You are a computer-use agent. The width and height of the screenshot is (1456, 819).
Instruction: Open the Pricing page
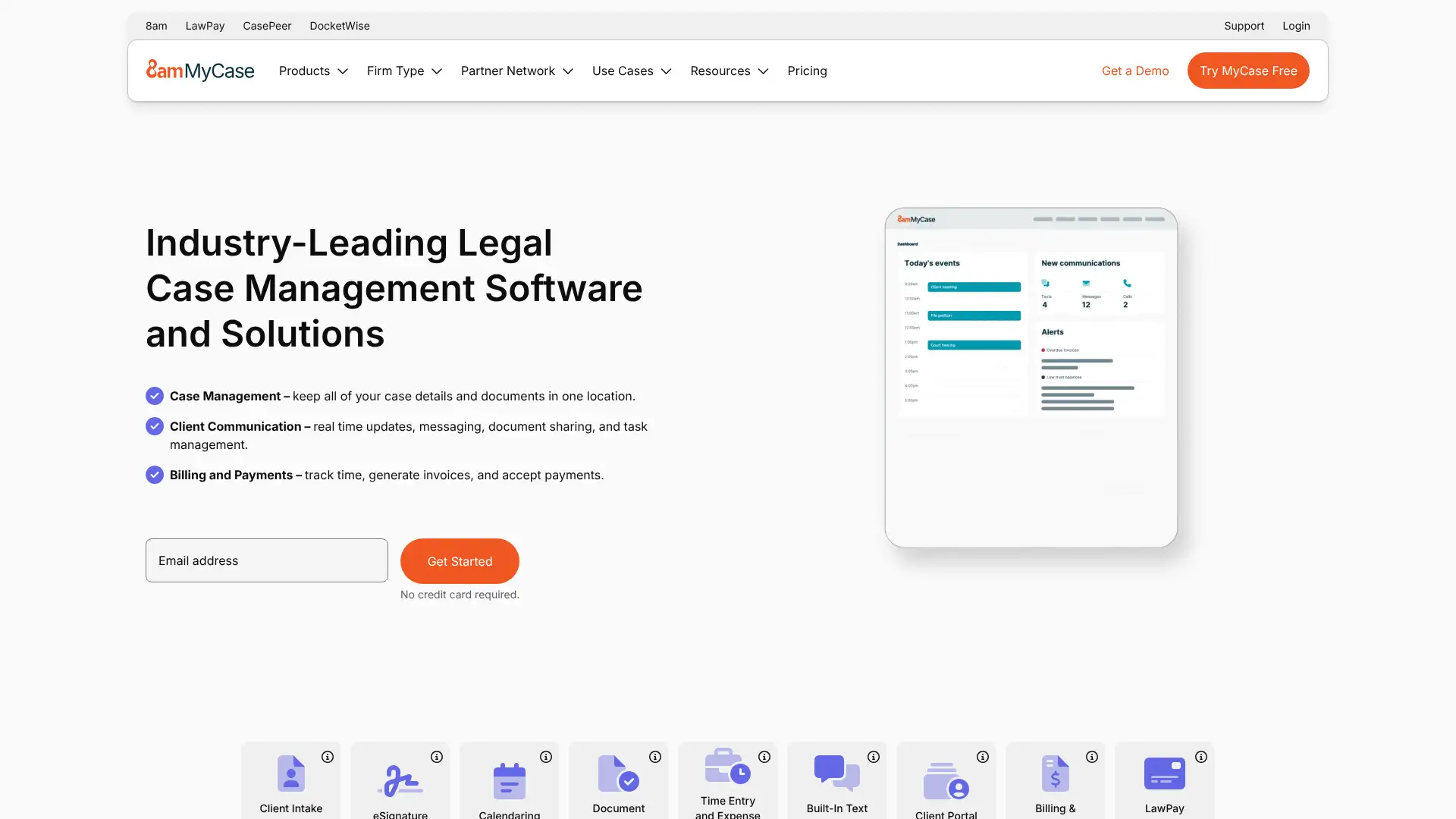tap(807, 71)
